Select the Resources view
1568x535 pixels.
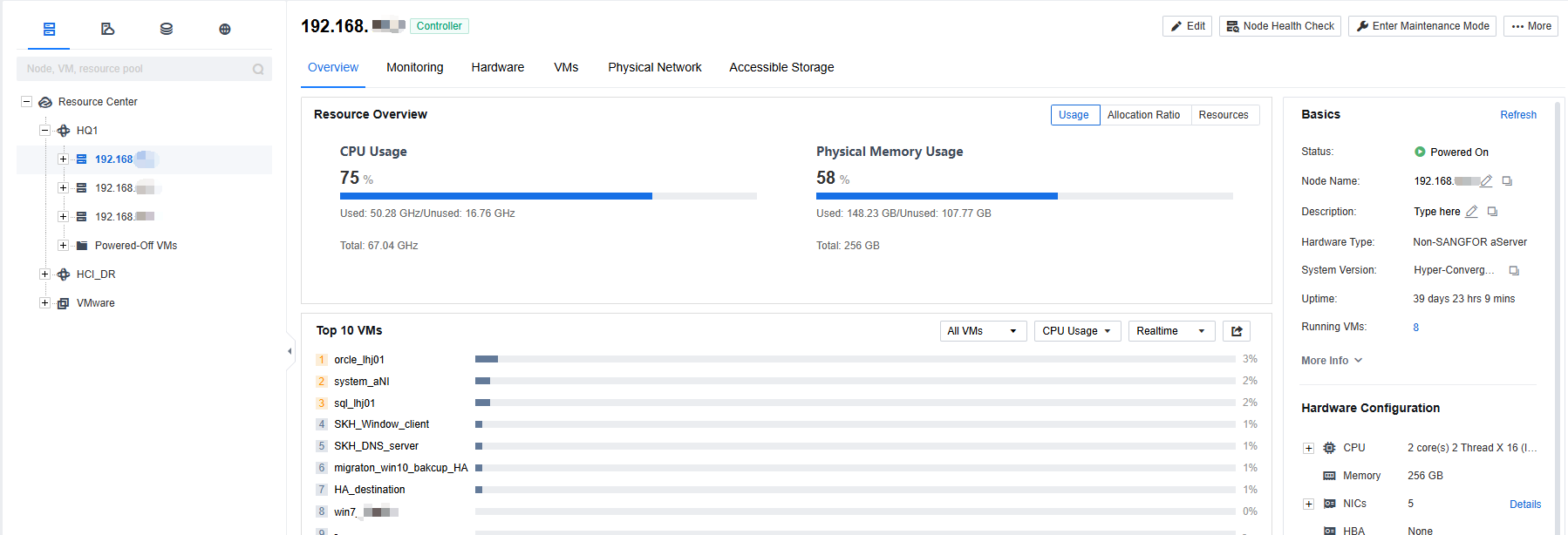tap(1224, 115)
